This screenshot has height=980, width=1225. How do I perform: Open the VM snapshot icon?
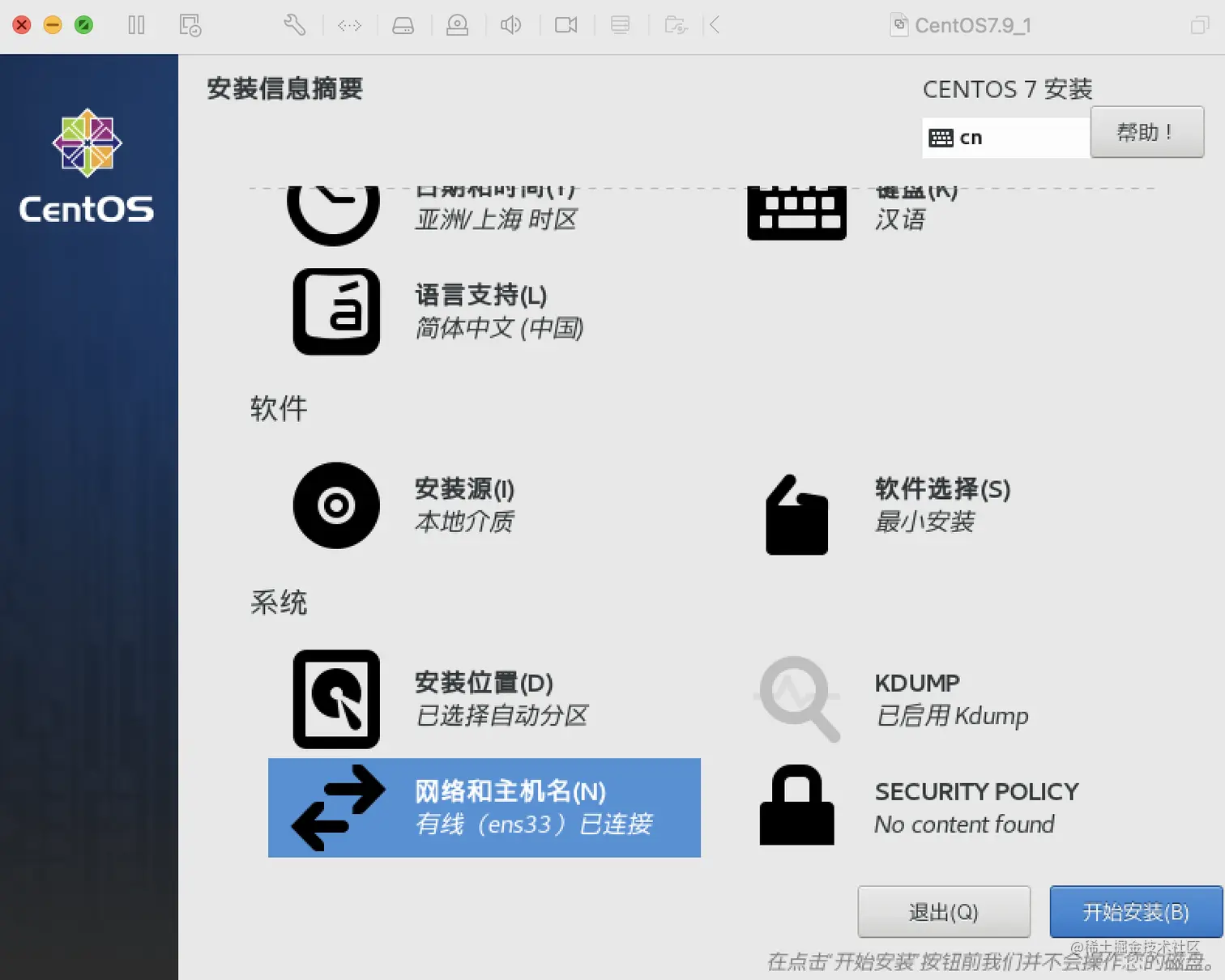190,26
